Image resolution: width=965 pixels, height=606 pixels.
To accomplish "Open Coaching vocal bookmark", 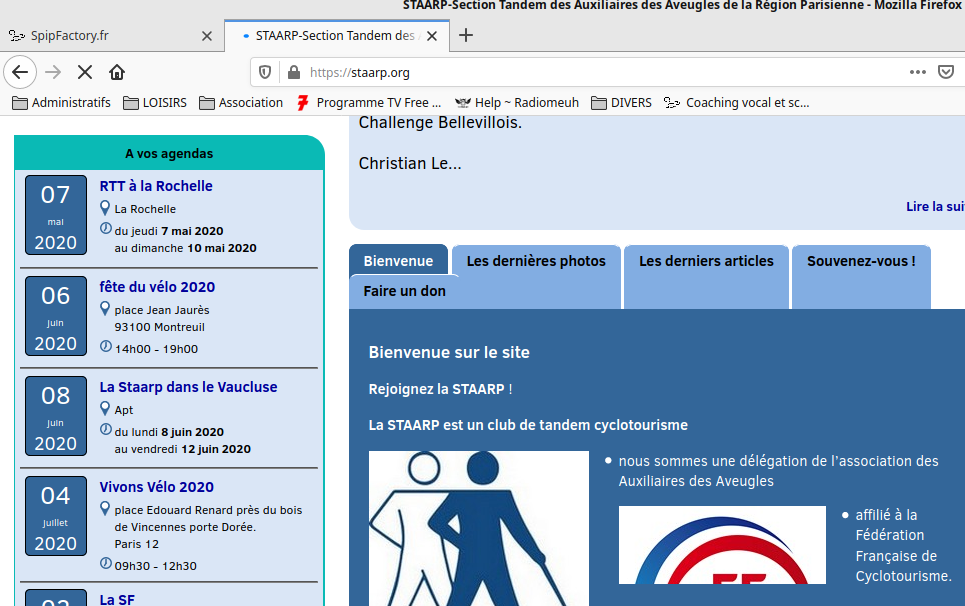I will [737, 103].
